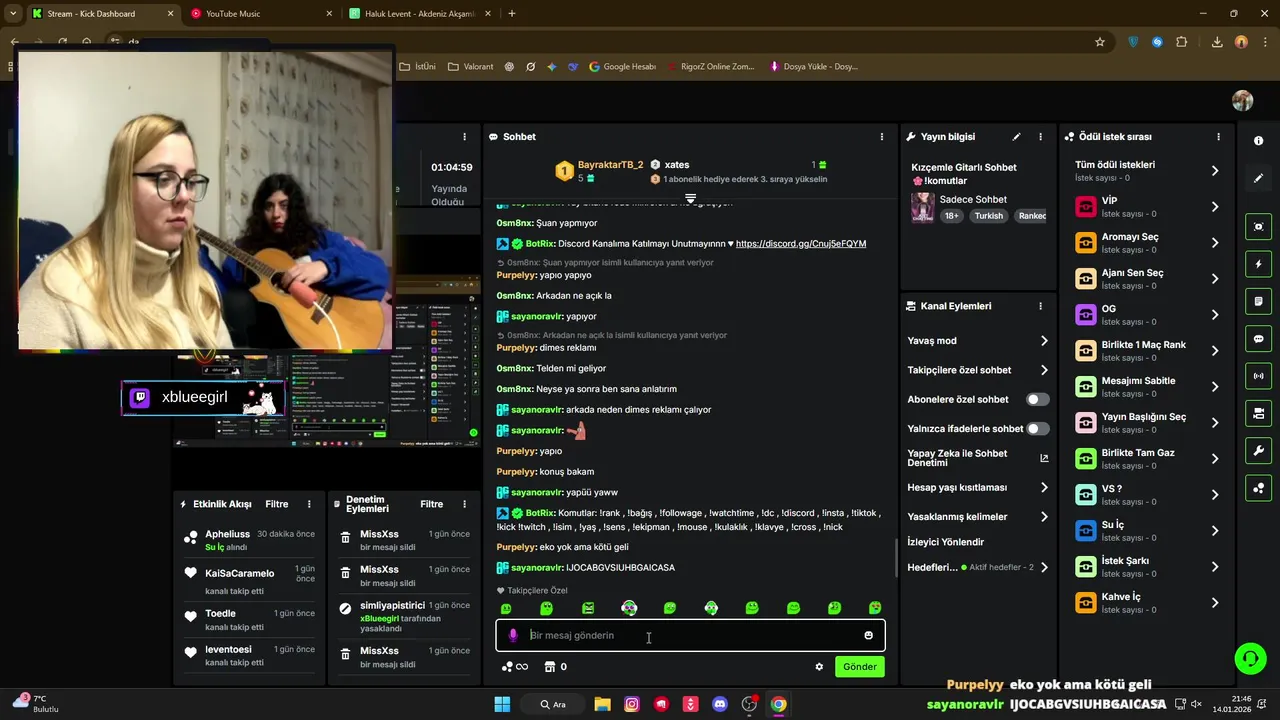Toggle Abonelere özel sohbet switch
This screenshot has width=1280, height=720.
tap(1038, 399)
